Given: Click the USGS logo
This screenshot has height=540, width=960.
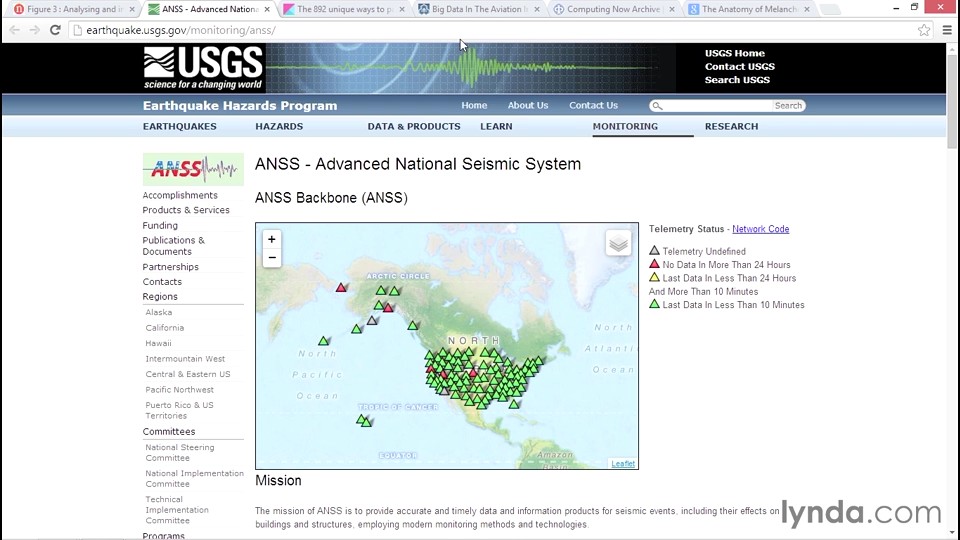Looking at the screenshot, I should tap(203, 68).
